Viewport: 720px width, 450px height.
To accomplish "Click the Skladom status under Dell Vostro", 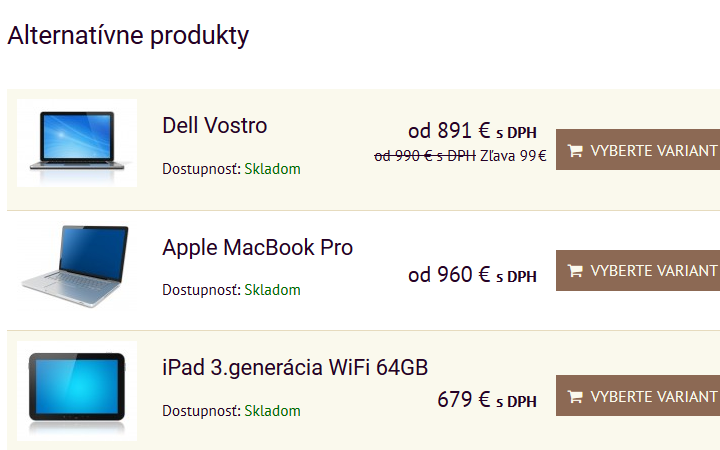I will 272,169.
